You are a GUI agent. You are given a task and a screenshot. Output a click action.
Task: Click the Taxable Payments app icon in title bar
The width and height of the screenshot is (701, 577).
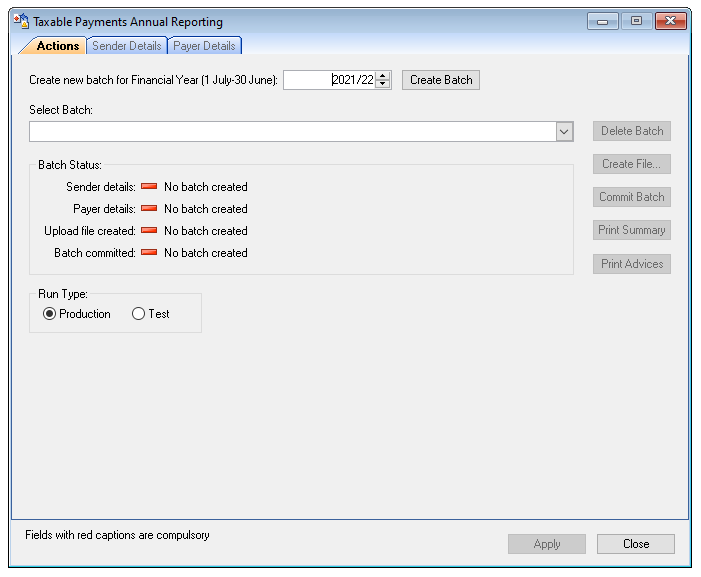point(20,21)
